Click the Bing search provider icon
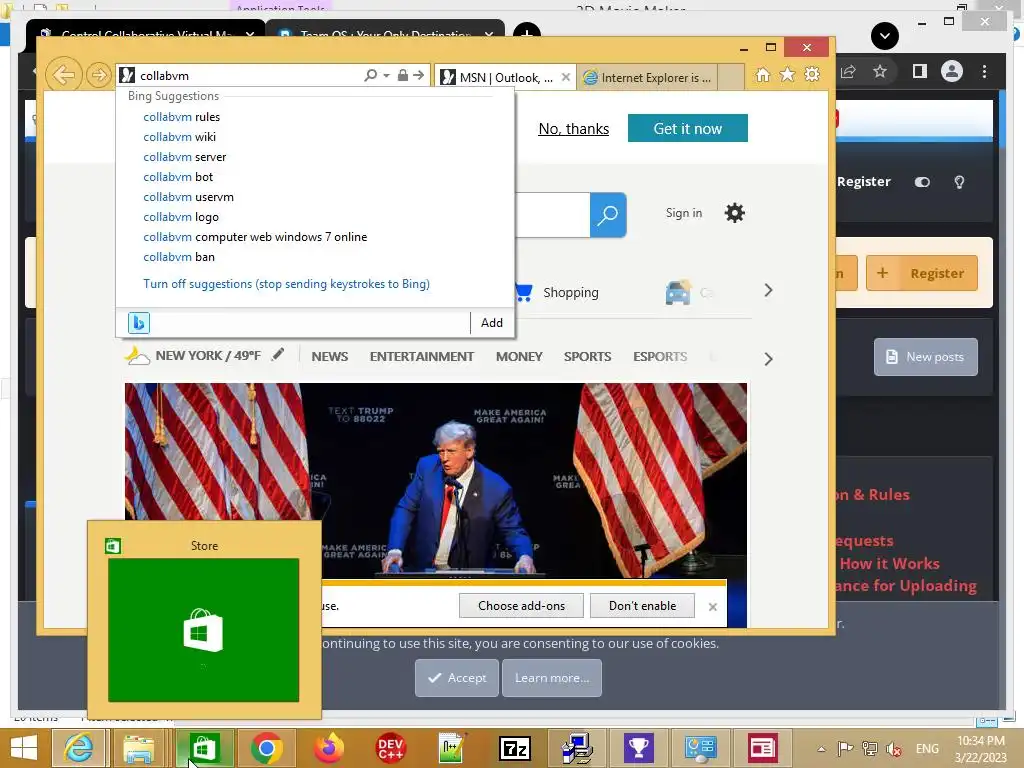The height and width of the screenshot is (768, 1024). click(x=138, y=323)
